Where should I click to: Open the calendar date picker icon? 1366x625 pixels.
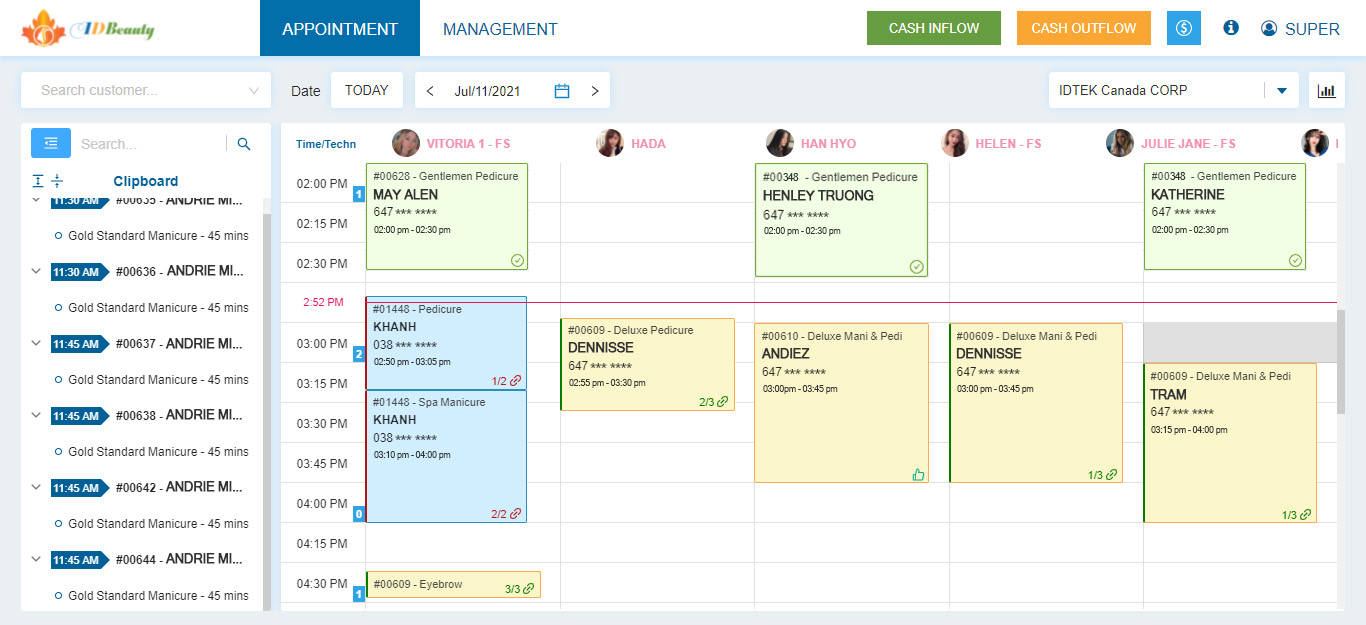[562, 91]
